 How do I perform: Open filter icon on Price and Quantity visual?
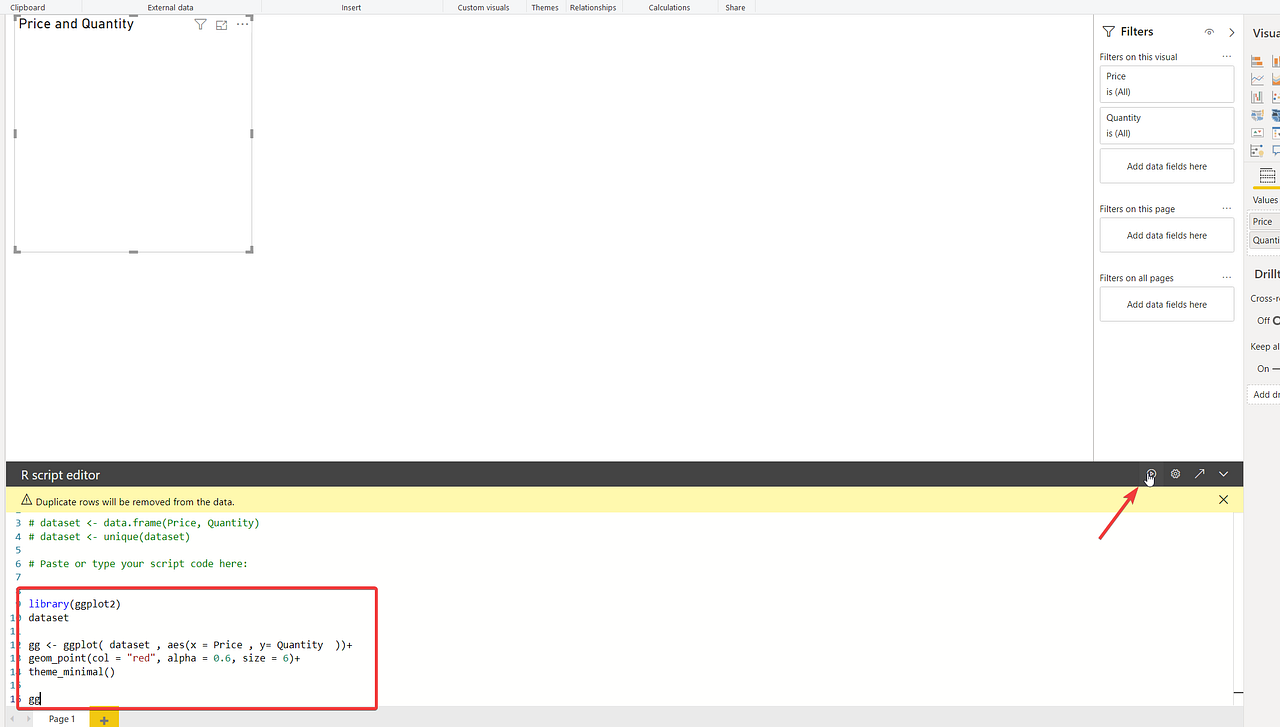click(200, 24)
